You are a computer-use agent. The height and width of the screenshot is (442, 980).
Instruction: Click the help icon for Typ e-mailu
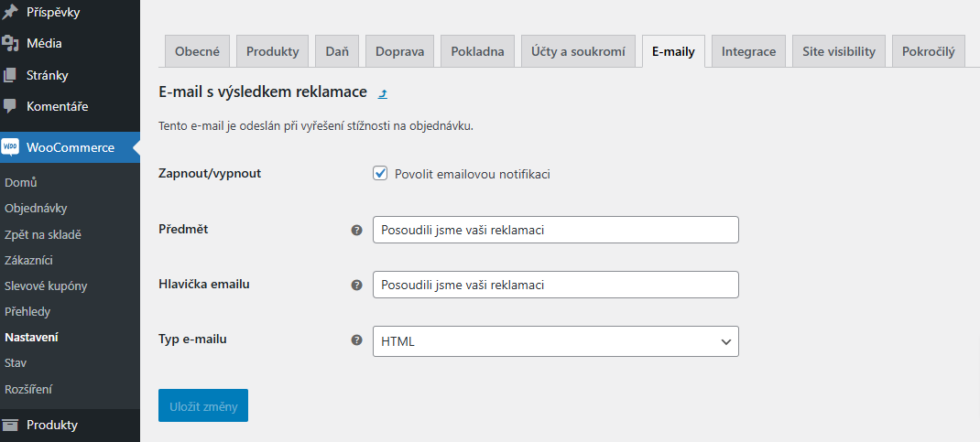coord(357,341)
